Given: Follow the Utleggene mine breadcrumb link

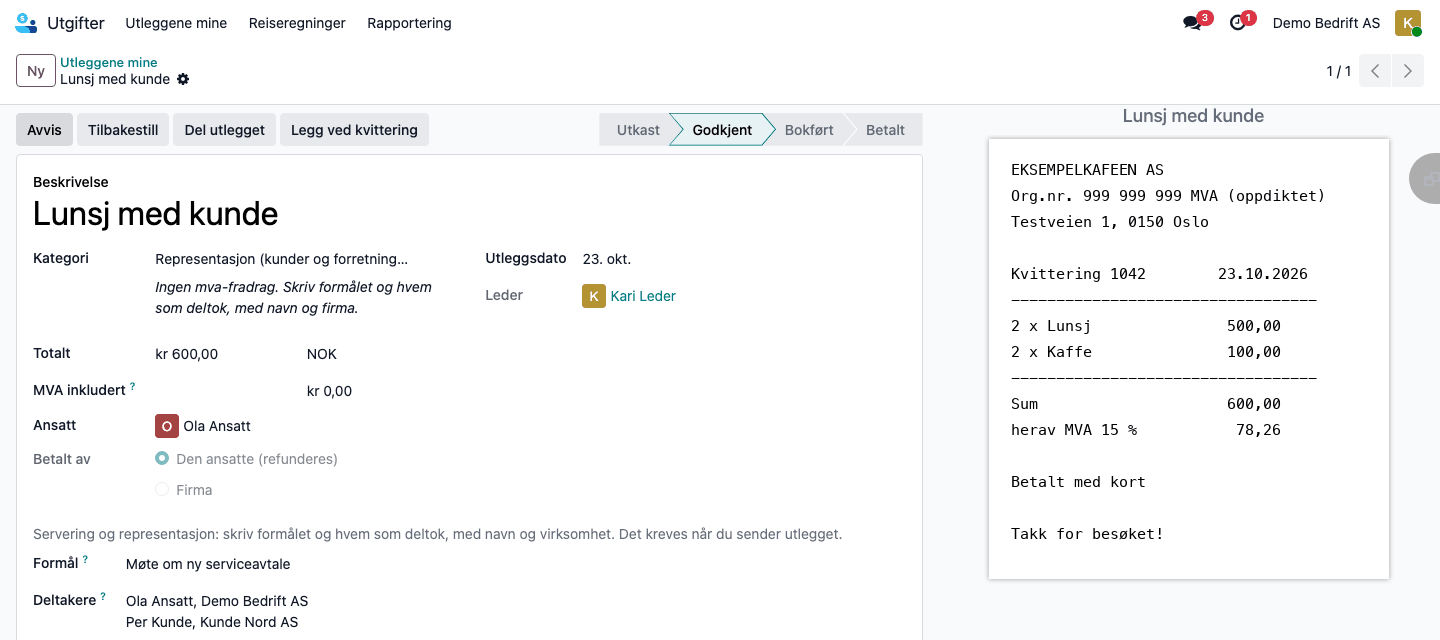Looking at the screenshot, I should [109, 62].
